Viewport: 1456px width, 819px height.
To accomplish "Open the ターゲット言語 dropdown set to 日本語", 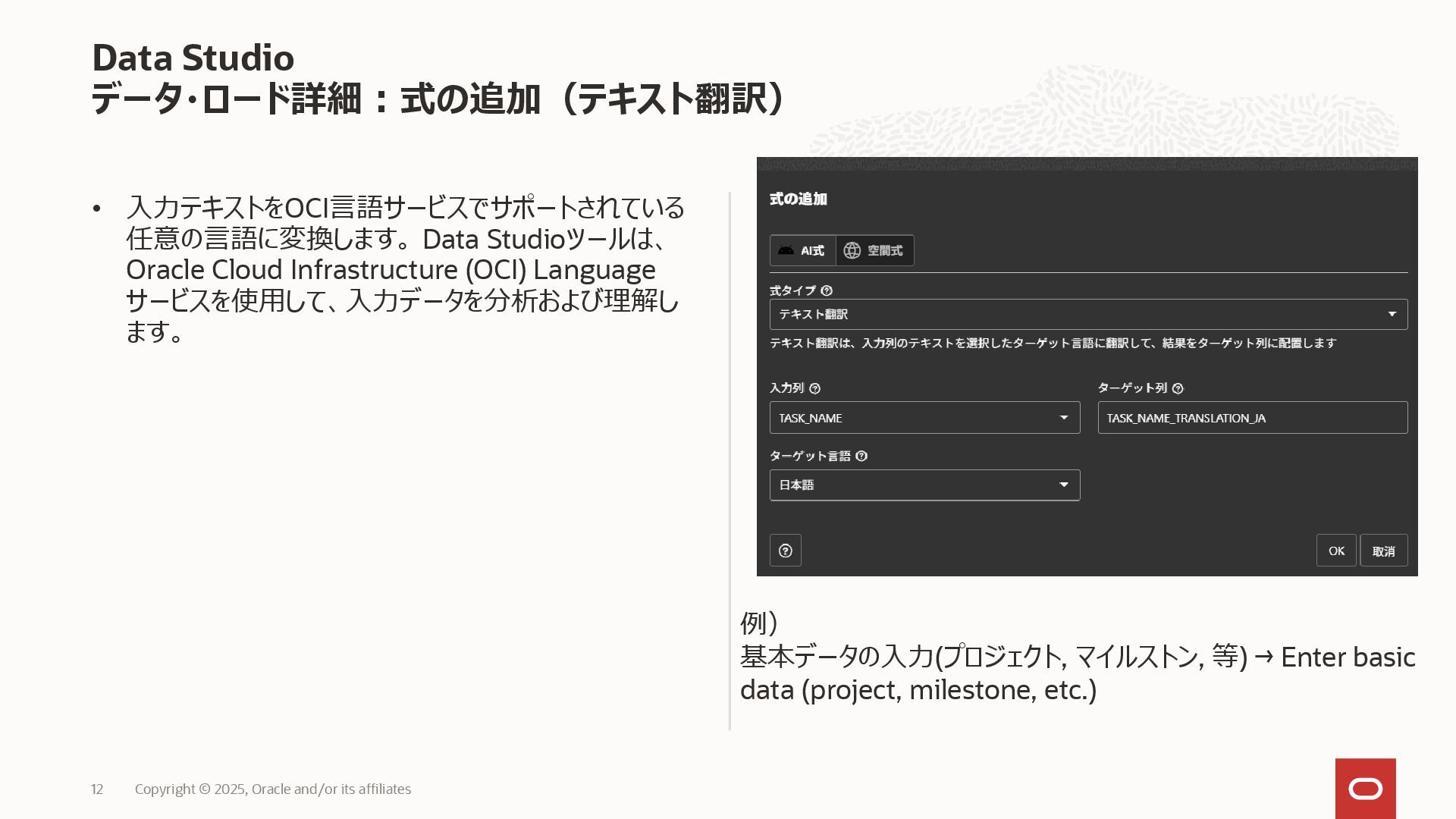I will pyautogui.click(x=924, y=485).
